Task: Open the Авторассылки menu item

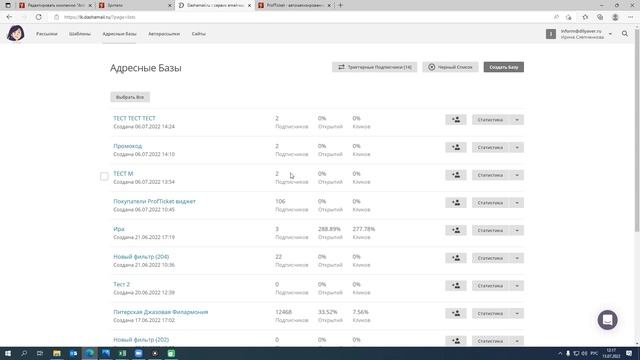Action: [164, 34]
